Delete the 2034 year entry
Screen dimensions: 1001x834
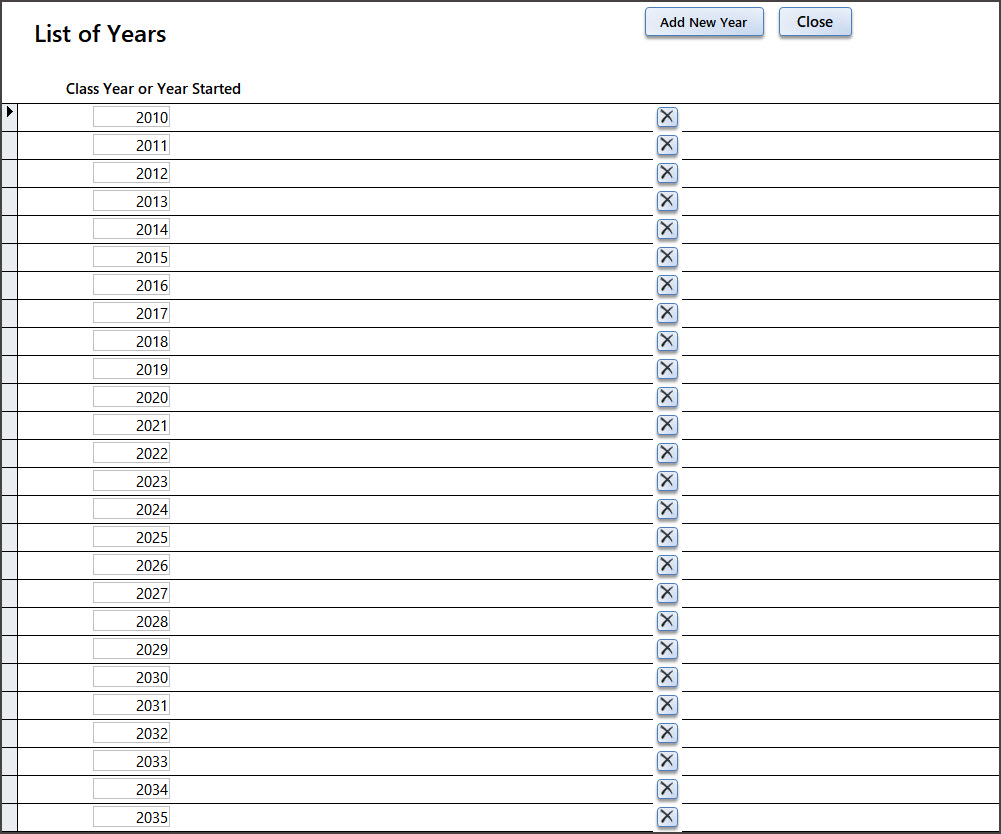coord(667,789)
